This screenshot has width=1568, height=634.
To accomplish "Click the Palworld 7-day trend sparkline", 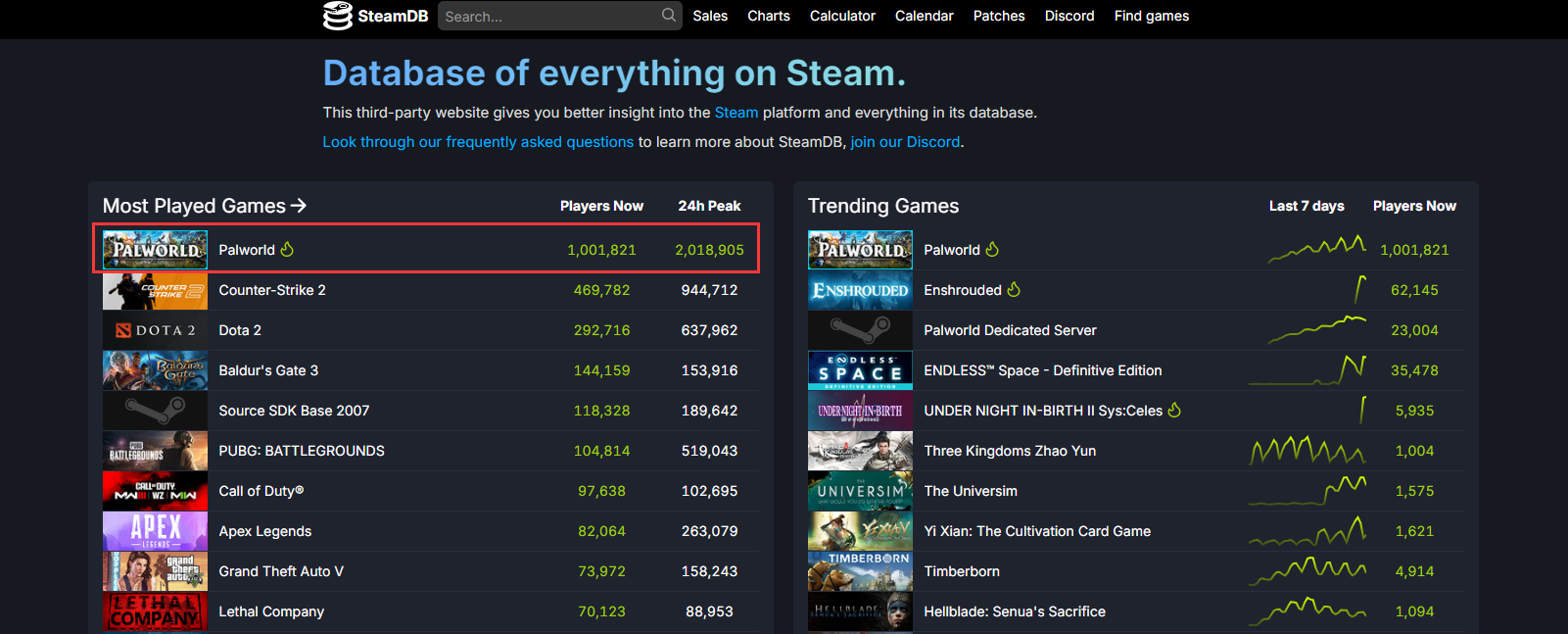I will point(1316,249).
